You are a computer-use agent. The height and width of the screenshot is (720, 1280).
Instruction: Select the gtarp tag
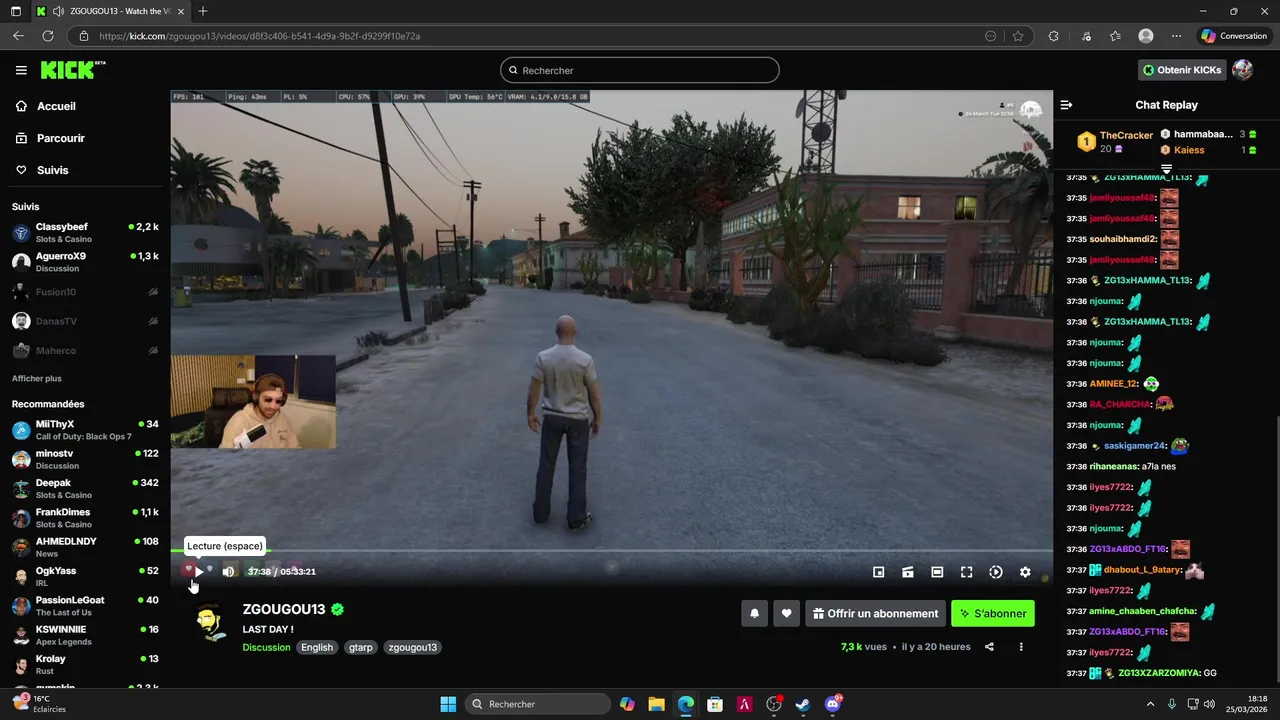(361, 647)
